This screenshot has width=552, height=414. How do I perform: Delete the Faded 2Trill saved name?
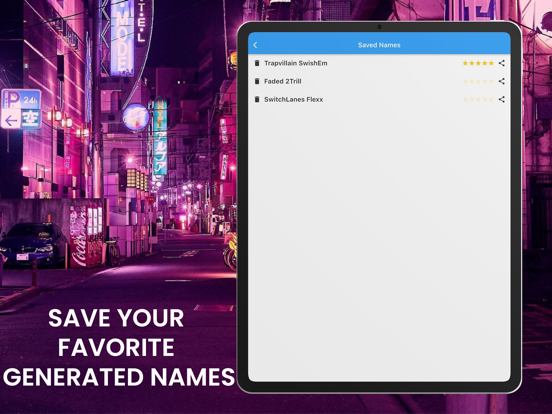coord(257,81)
